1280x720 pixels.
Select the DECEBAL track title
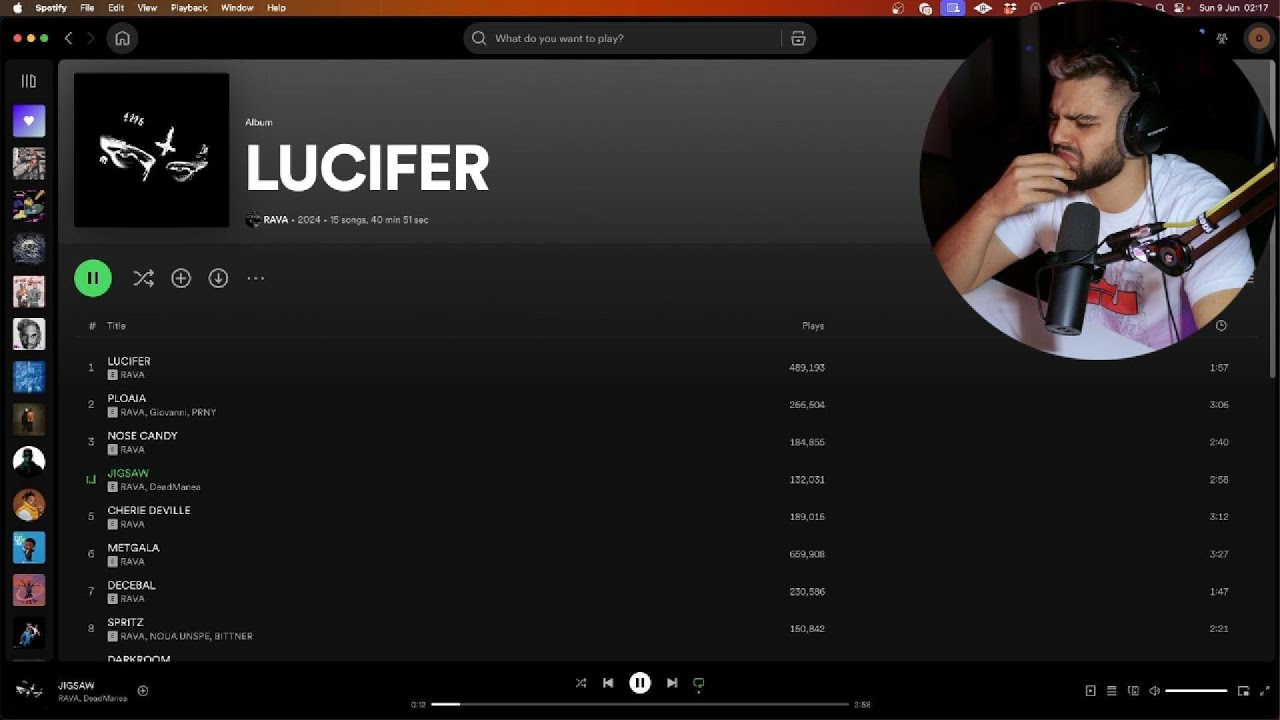coord(132,585)
